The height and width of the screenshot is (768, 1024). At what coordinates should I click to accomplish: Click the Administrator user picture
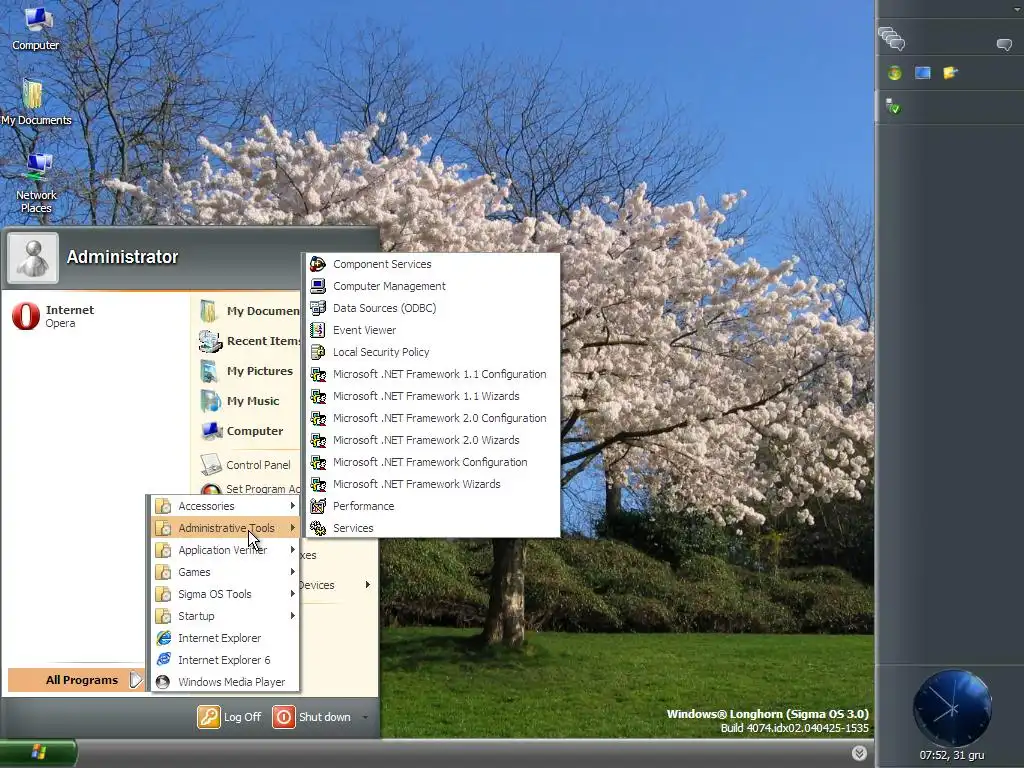point(33,257)
